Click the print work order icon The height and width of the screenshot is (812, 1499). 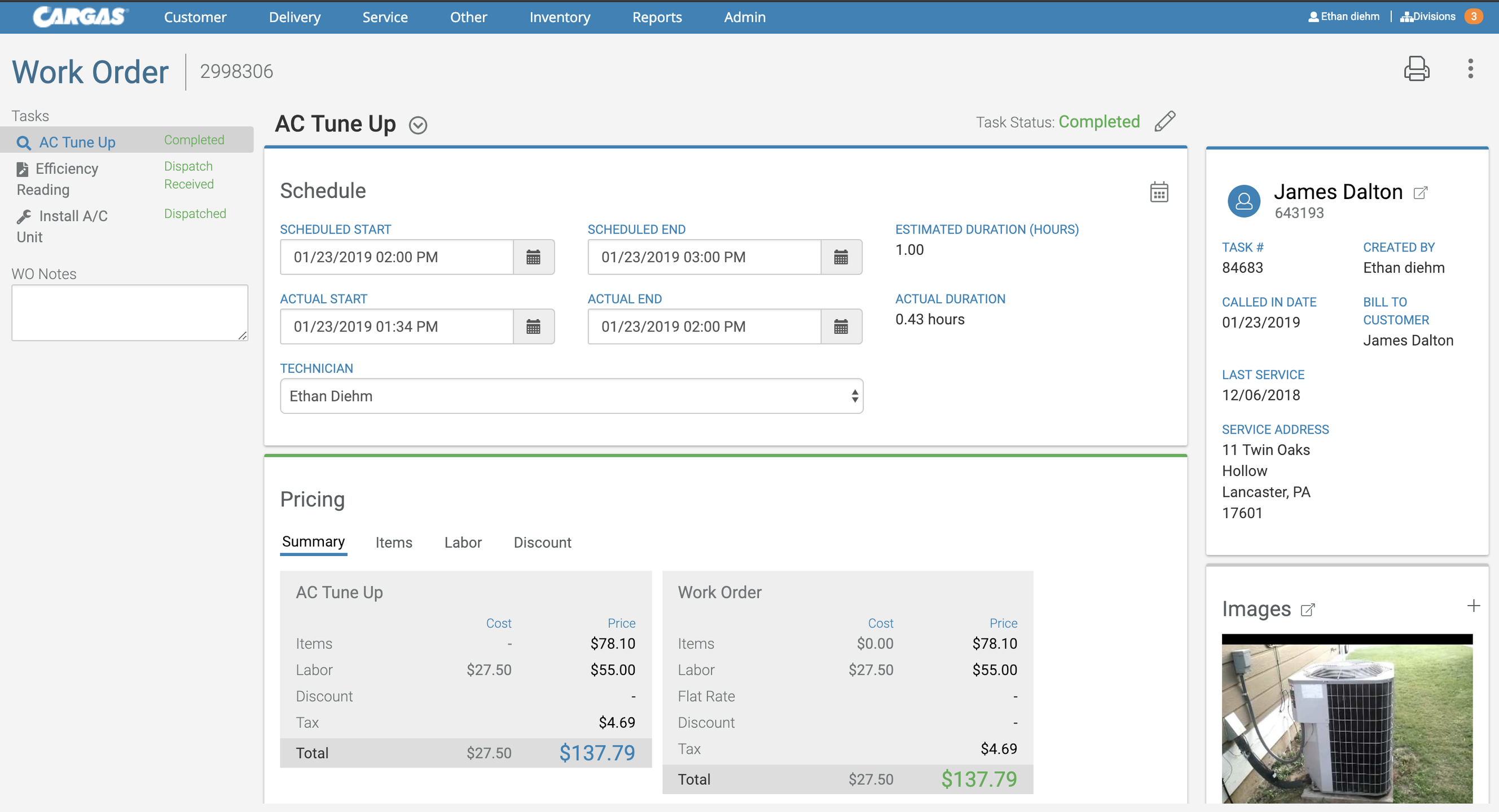point(1416,69)
